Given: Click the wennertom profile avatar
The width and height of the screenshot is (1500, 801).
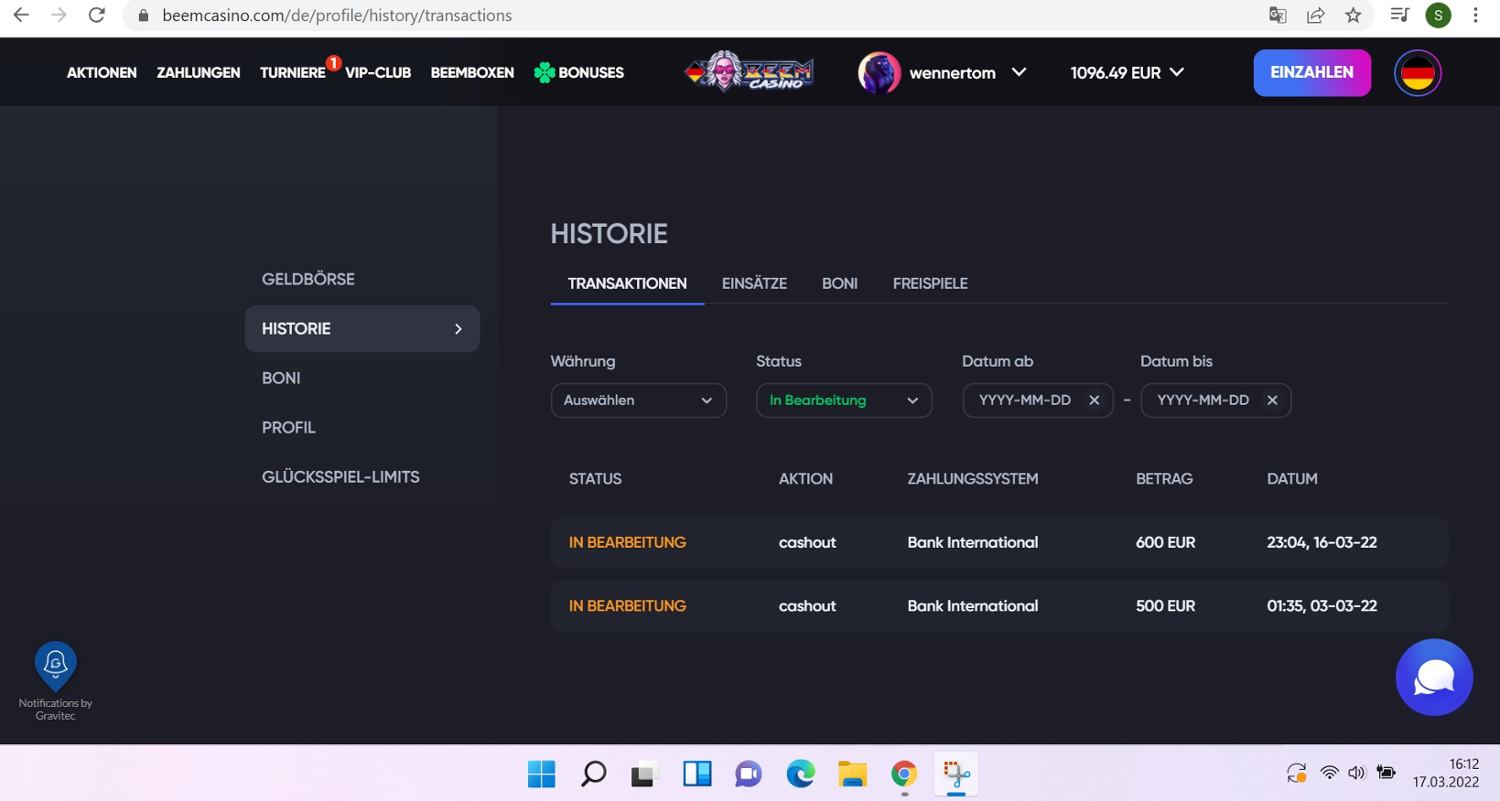Looking at the screenshot, I should (x=879, y=73).
